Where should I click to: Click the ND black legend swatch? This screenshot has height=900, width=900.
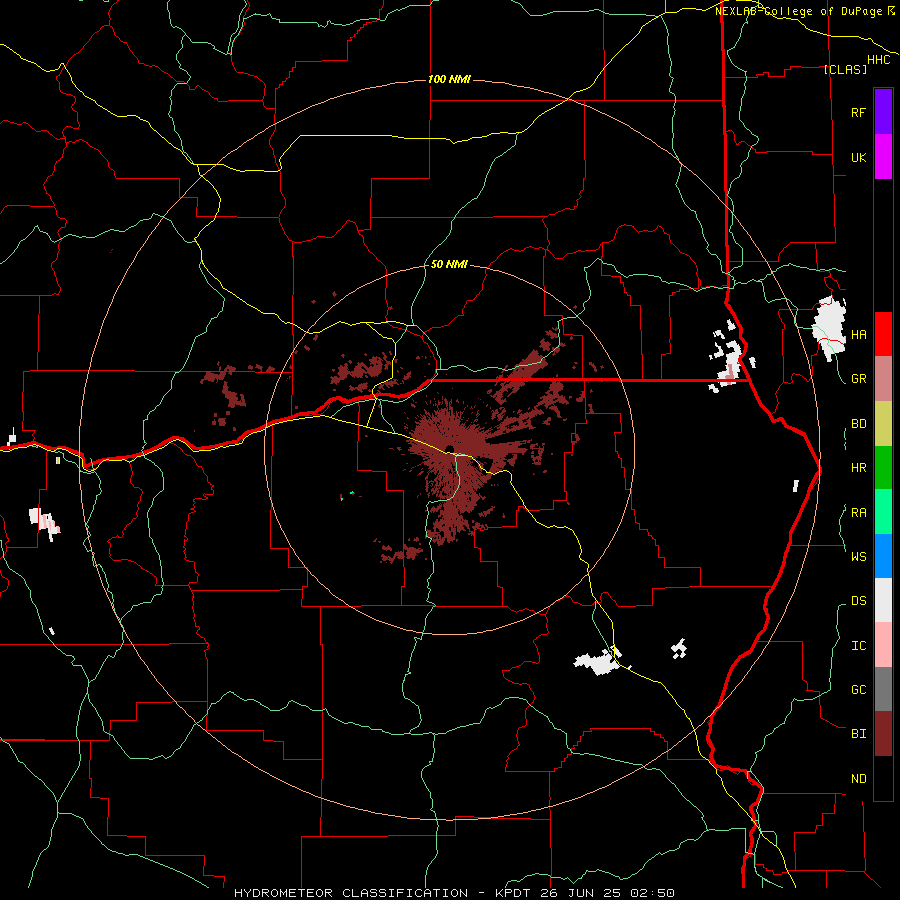[x=883, y=778]
